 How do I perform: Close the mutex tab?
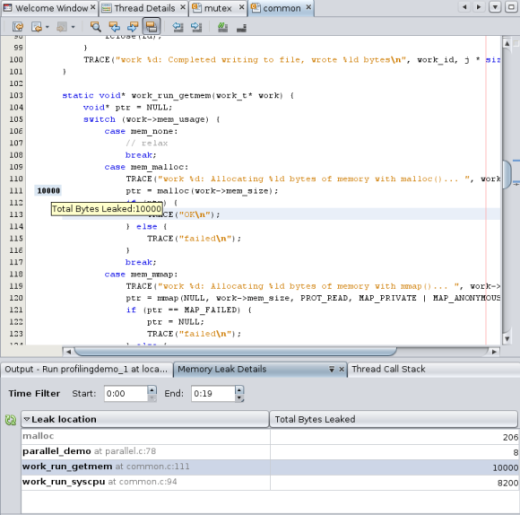[242, 7]
